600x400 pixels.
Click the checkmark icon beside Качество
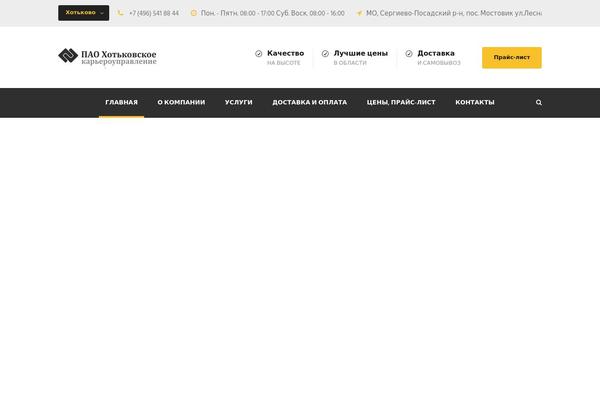coord(259,54)
